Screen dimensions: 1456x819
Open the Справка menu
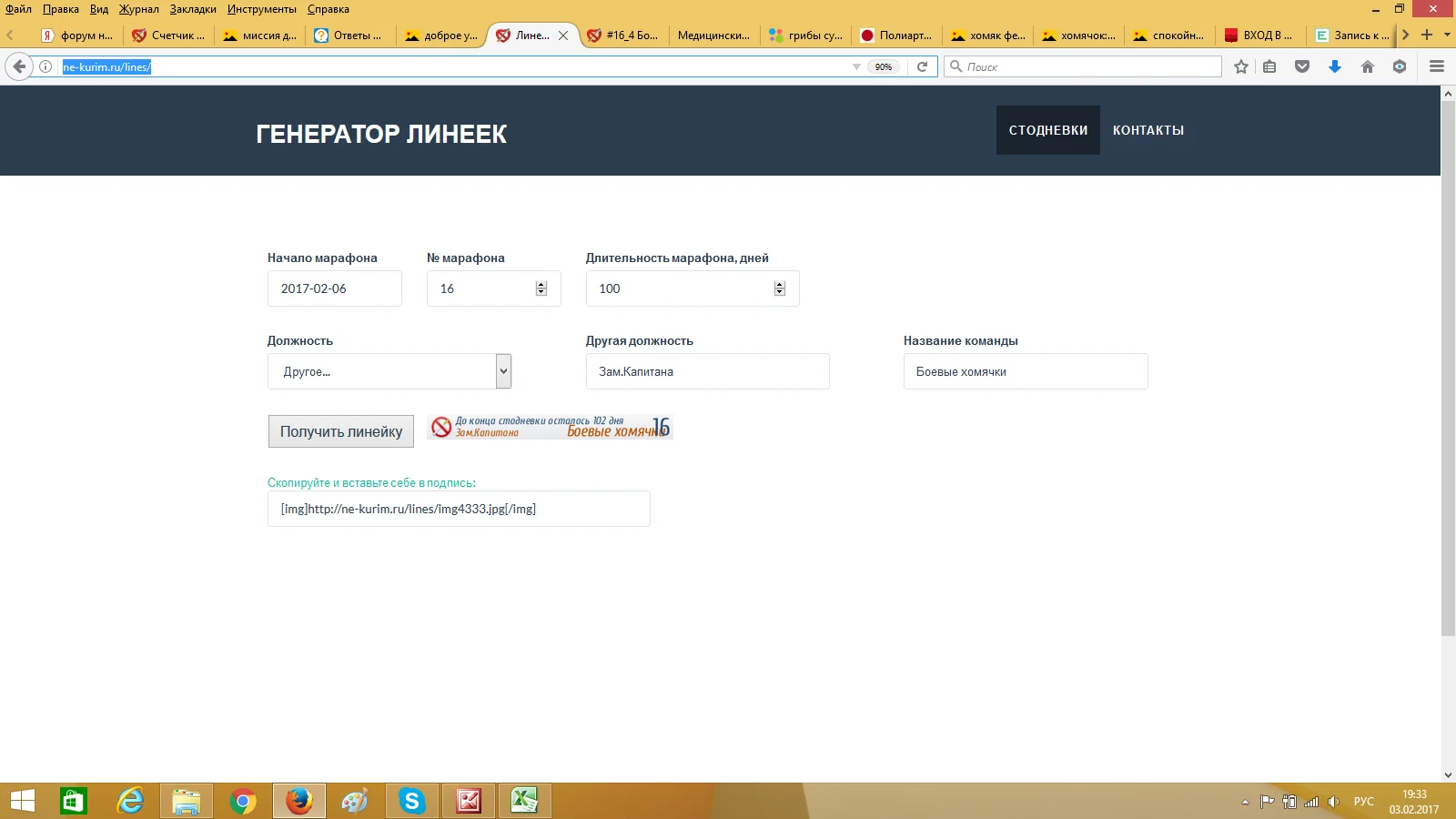pyautogui.click(x=329, y=9)
